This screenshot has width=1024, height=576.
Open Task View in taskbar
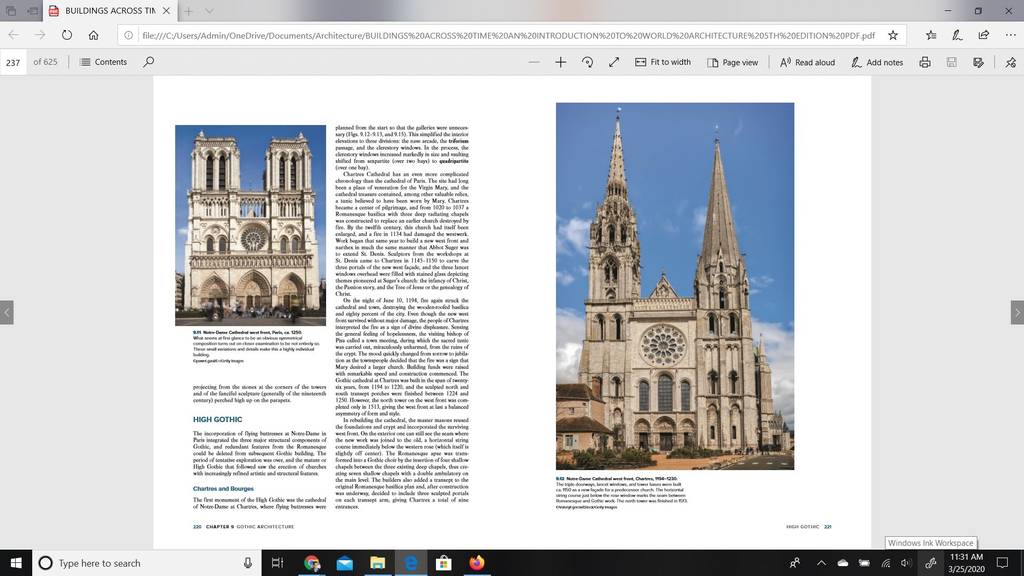[x=278, y=563]
